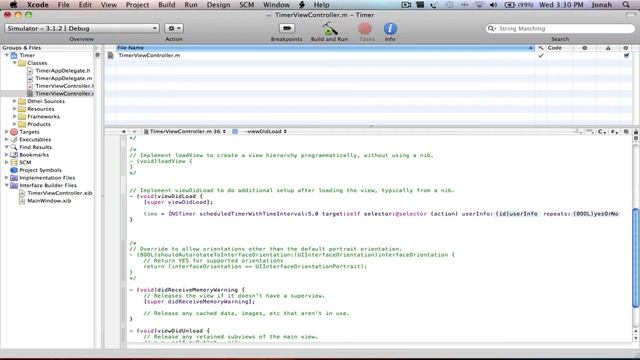Open the Edit menu

click(85, 5)
